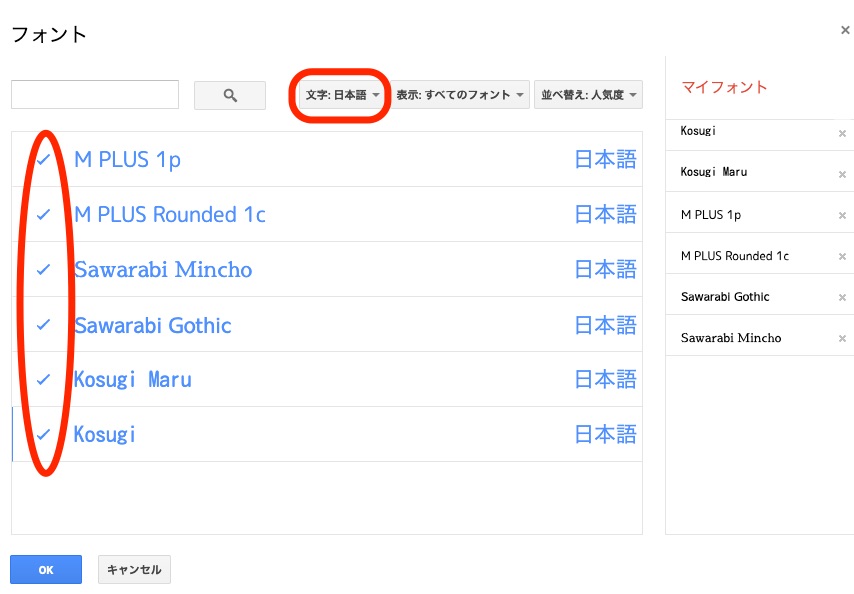Click the 日本語 sample beside Kosugi Maru
The image size is (854, 594).
tap(606, 379)
